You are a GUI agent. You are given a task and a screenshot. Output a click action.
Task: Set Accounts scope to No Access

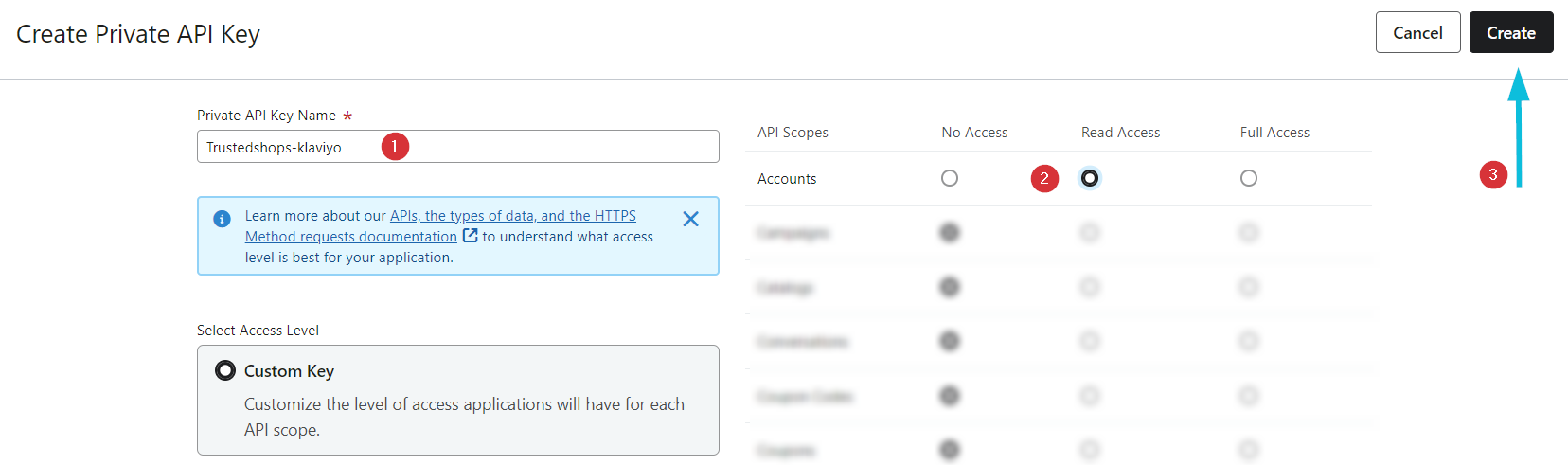tap(950, 178)
